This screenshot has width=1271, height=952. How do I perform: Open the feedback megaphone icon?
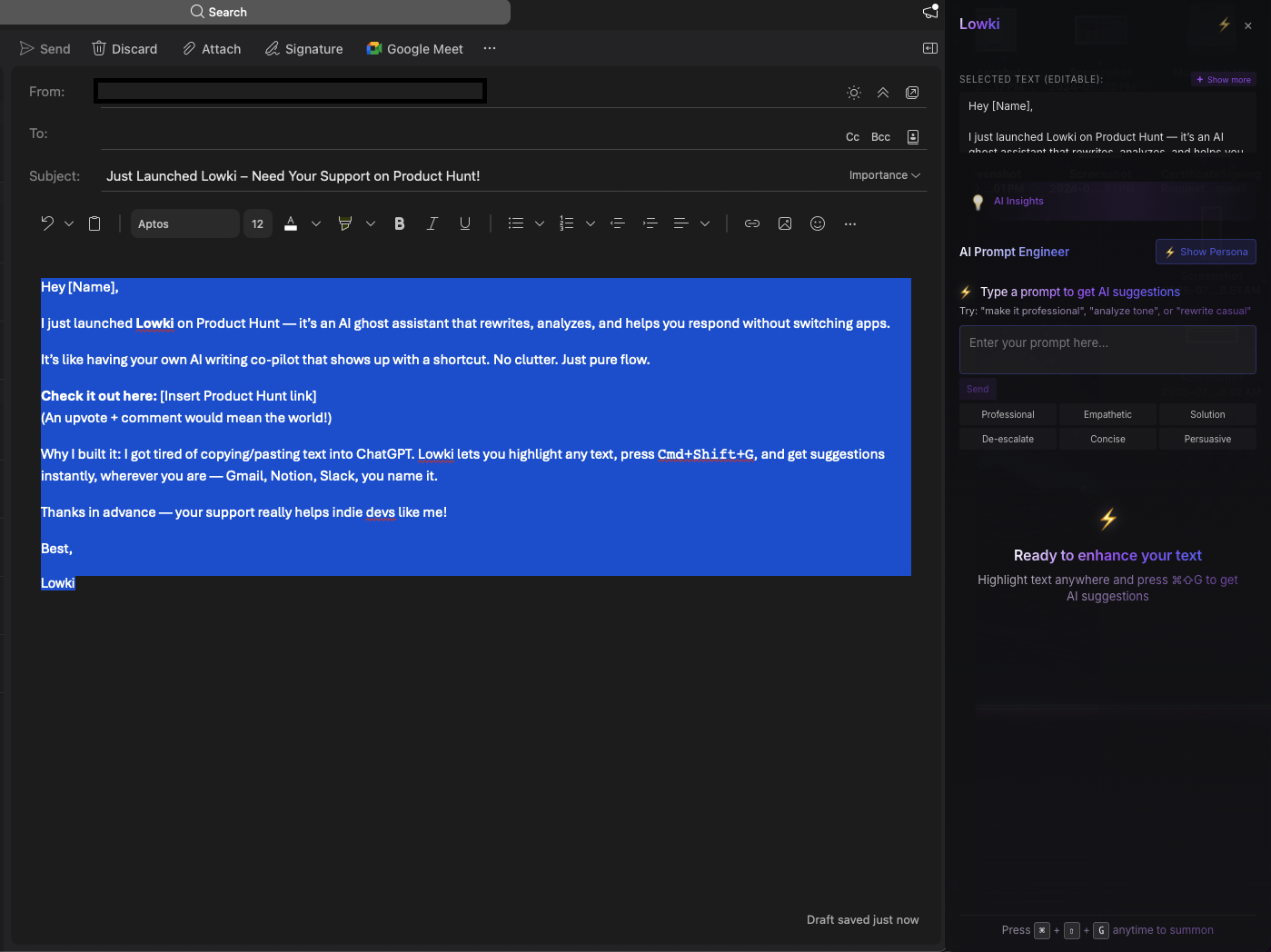930,11
